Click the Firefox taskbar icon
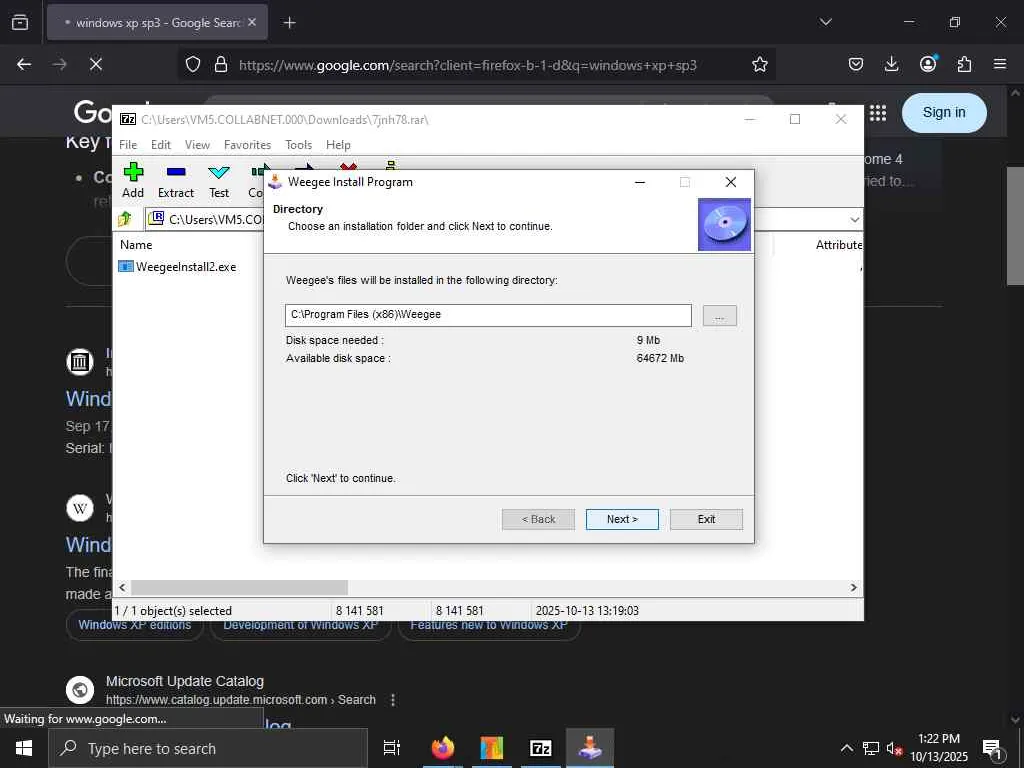This screenshot has height=768, width=1024. pyautogui.click(x=443, y=748)
